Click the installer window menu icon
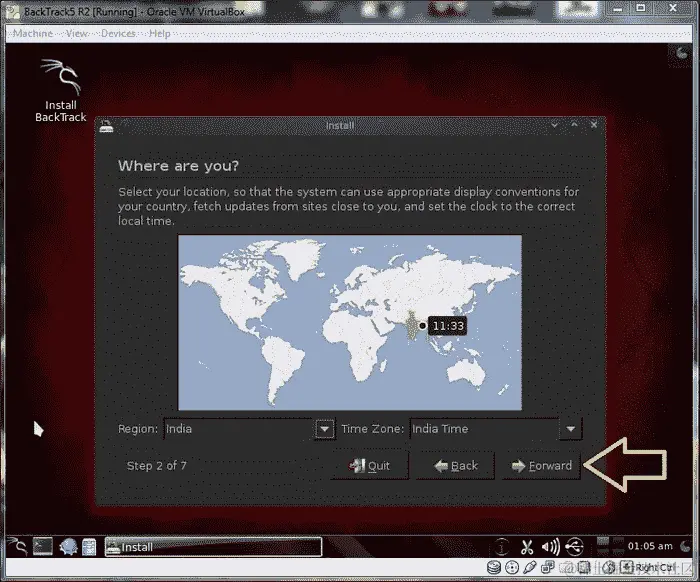This screenshot has width=700, height=582. point(106,126)
